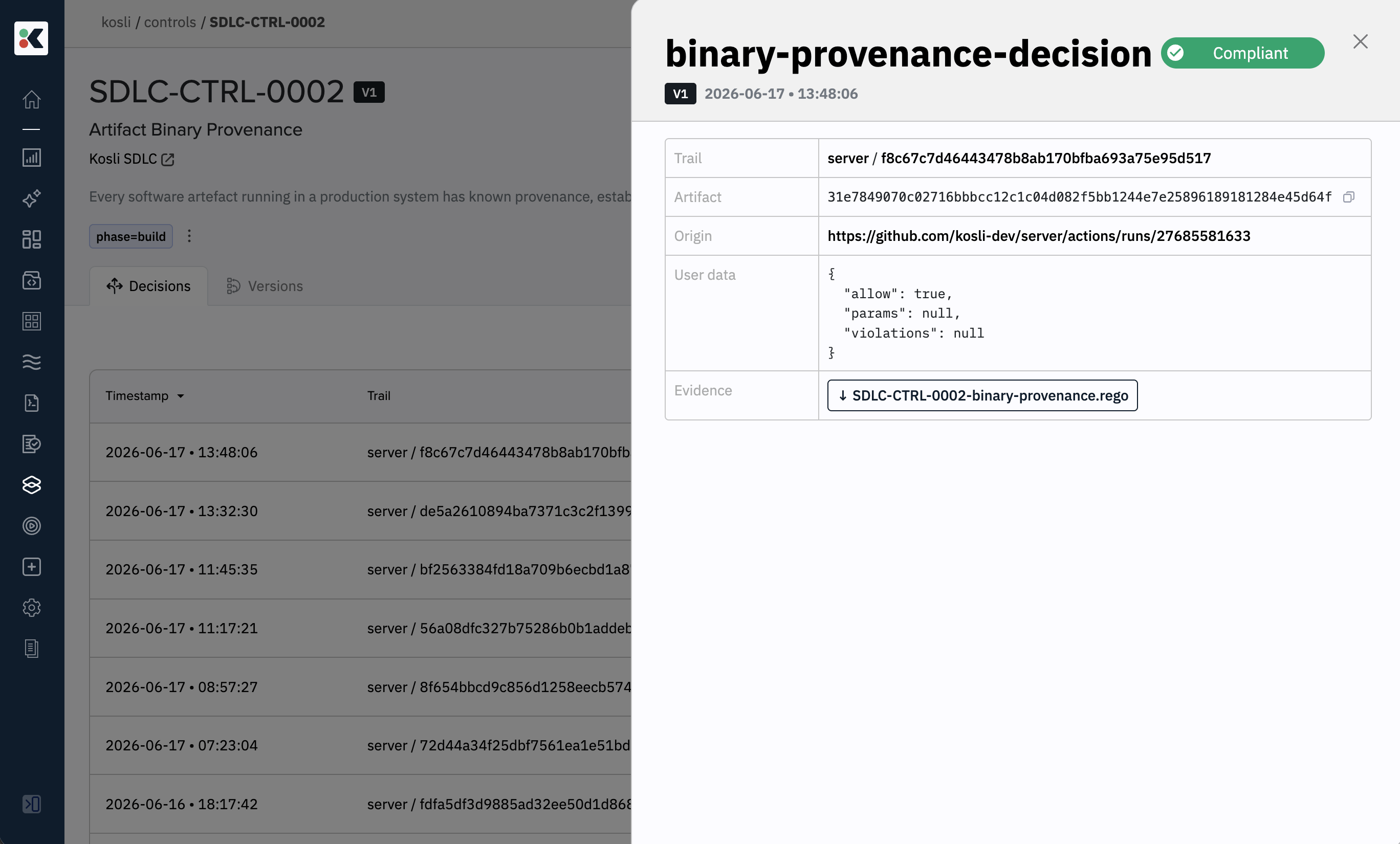Select the 11:17:21 decision row
The height and width of the screenshot is (844, 1400).
coord(360,628)
